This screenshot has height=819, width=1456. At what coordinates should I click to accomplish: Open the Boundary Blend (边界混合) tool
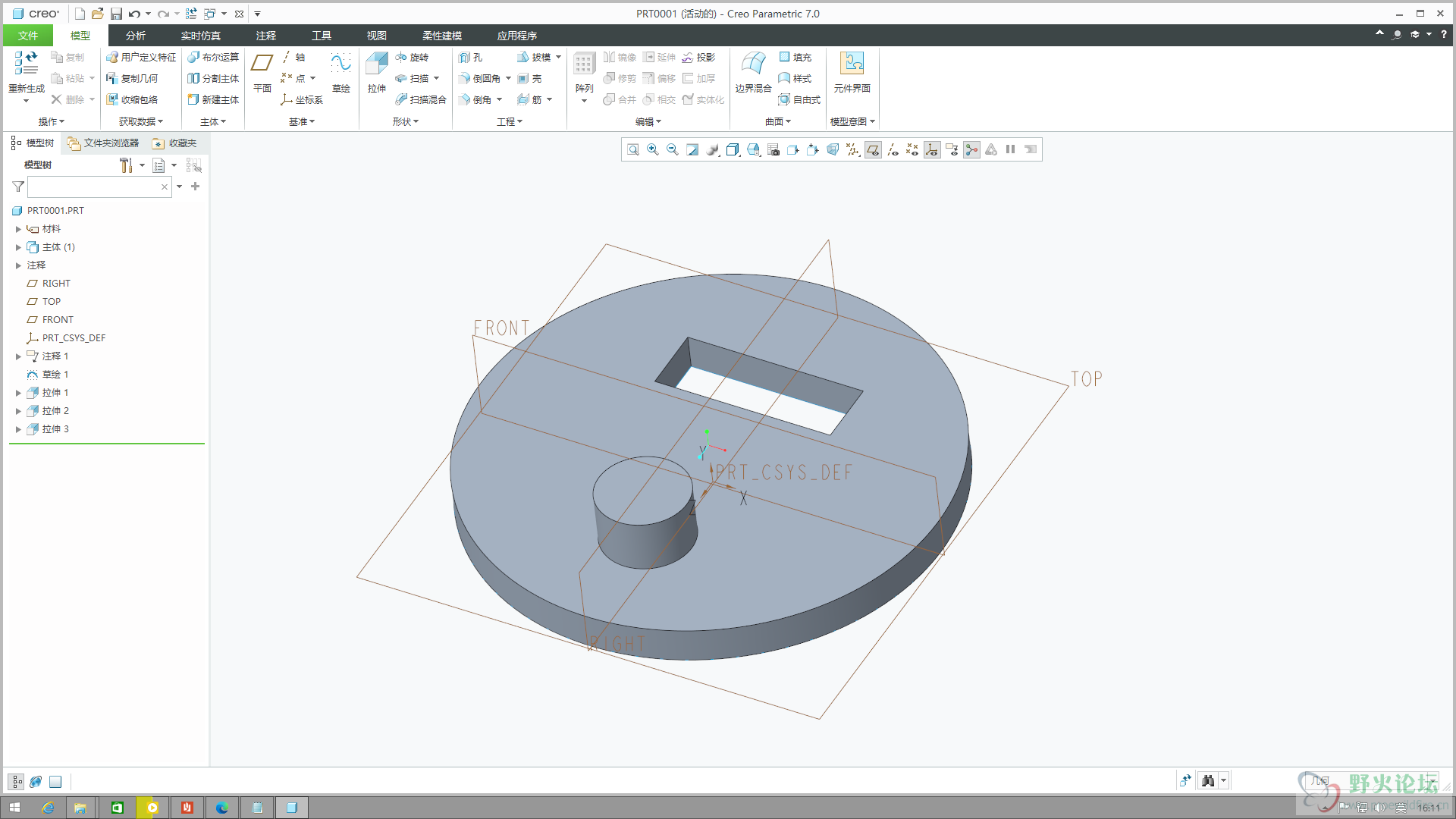pos(753,73)
